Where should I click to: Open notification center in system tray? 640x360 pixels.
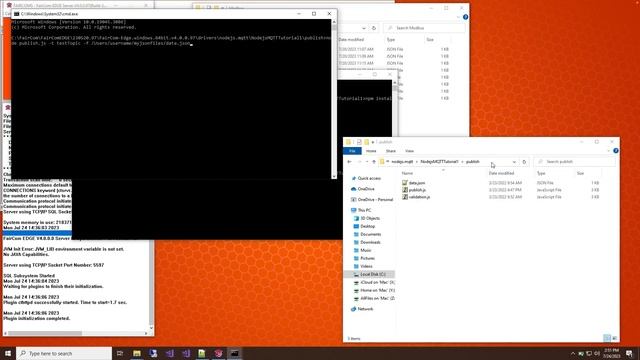click(629, 353)
